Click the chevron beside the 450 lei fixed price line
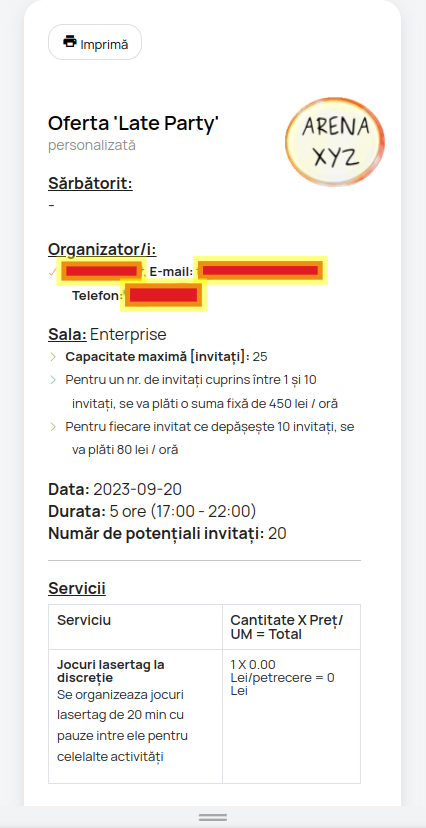This screenshot has height=828, width=426. point(53,380)
